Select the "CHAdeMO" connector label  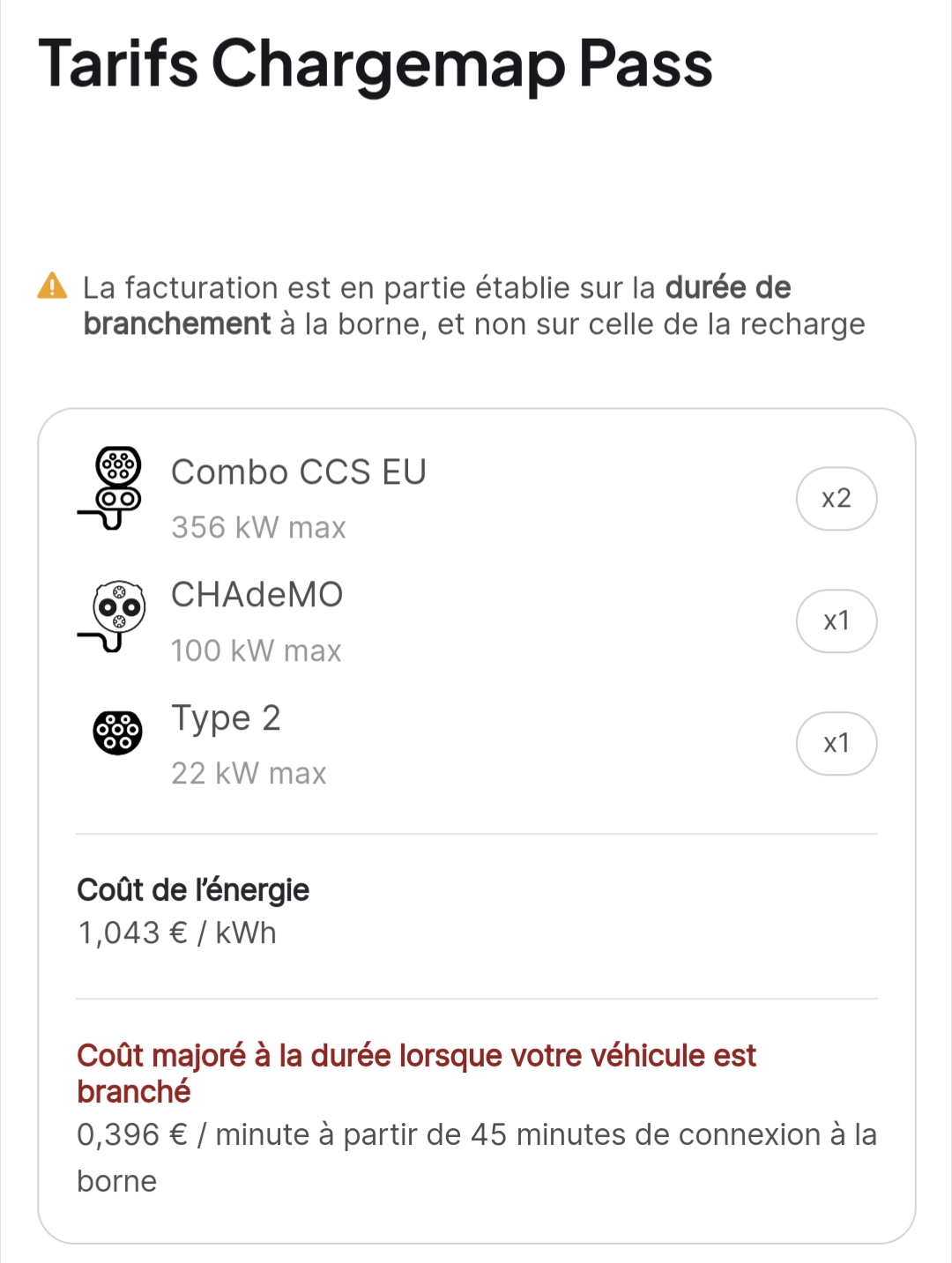pyautogui.click(x=257, y=595)
